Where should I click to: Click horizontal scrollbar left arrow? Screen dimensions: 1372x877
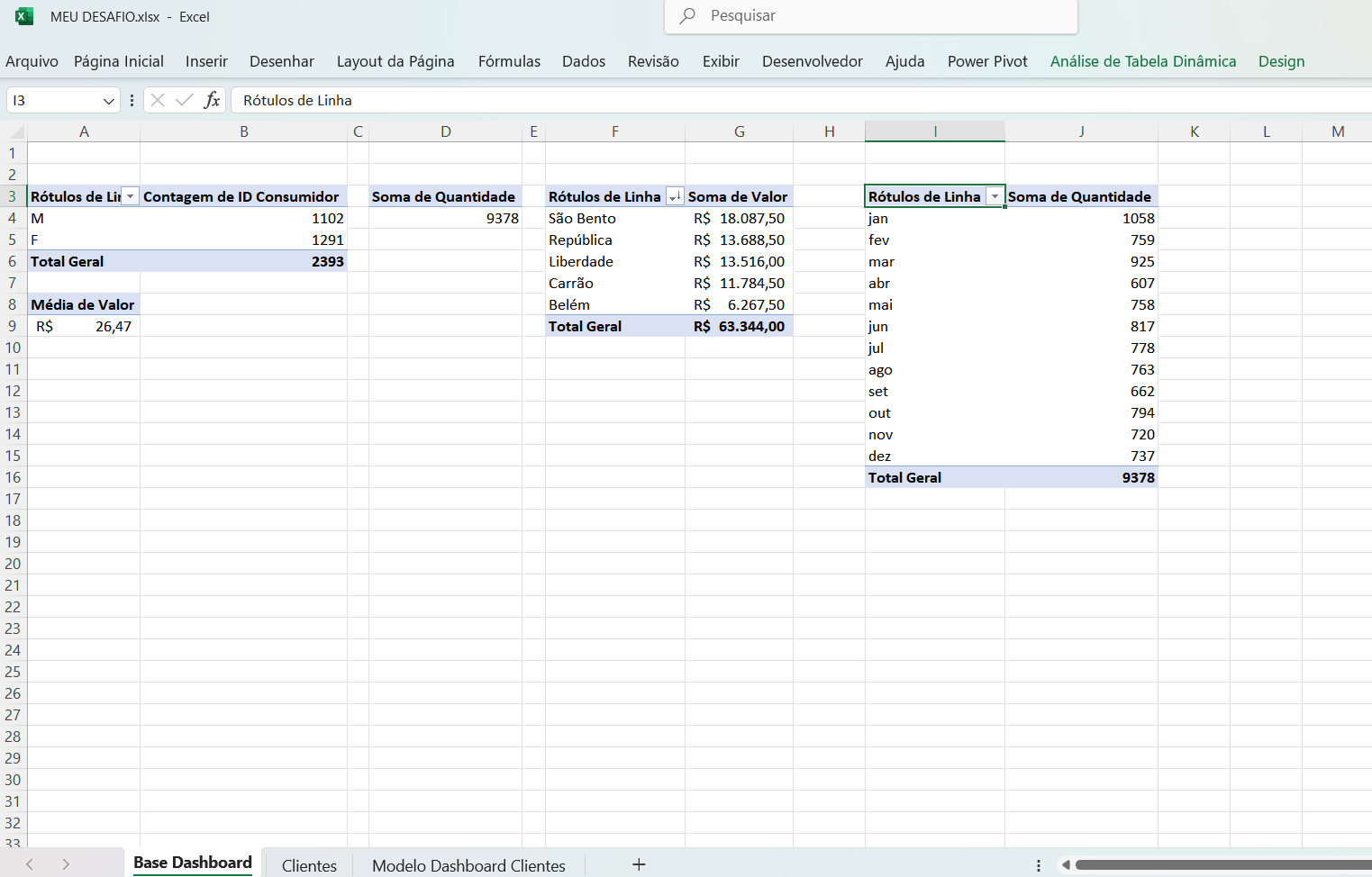coord(1066,865)
